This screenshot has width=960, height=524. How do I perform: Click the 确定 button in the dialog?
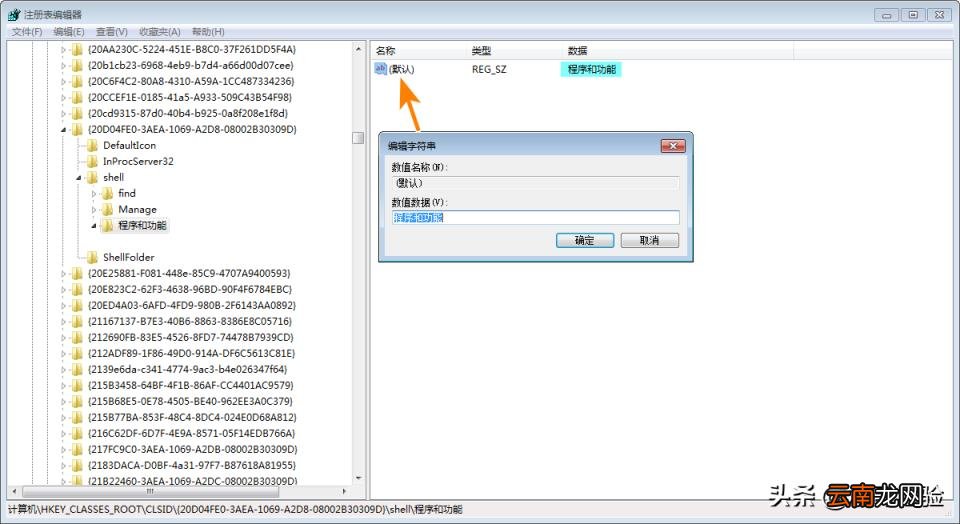click(585, 241)
